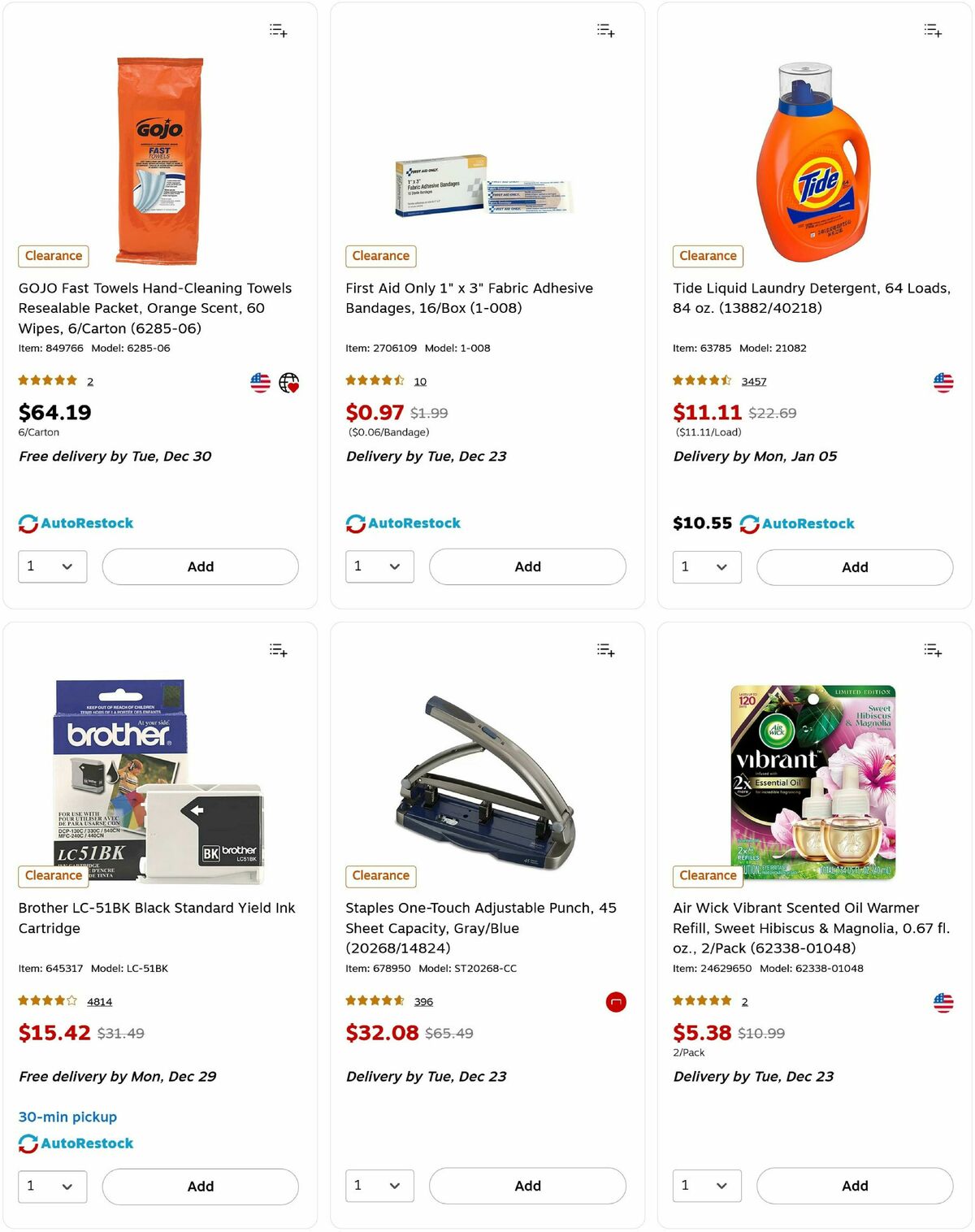Expand the quantity selector on the hole punch card
The height and width of the screenshot is (1232, 975).
pos(379,1186)
